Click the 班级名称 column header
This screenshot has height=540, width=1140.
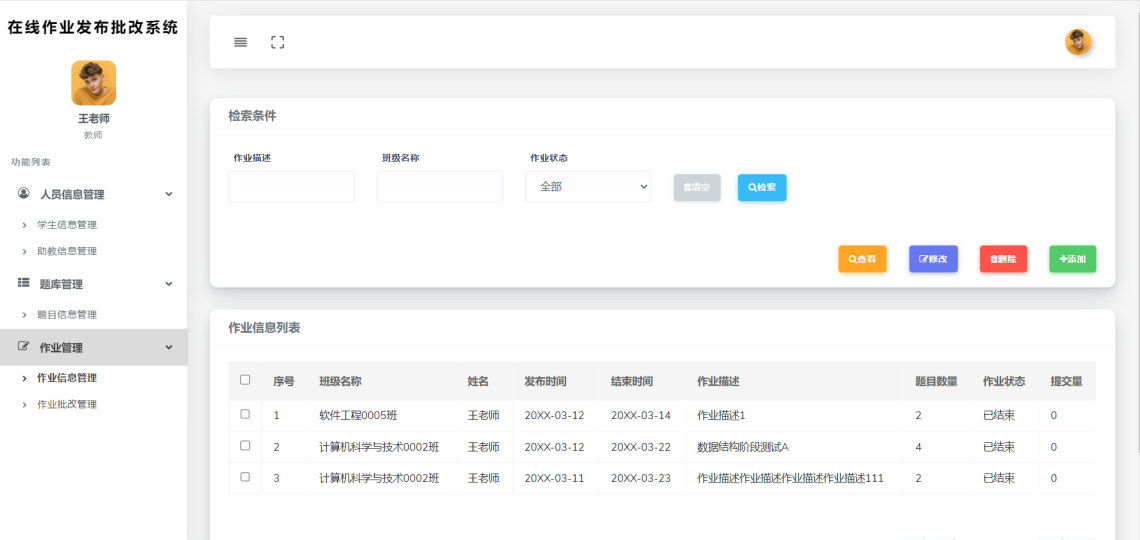[x=340, y=381]
